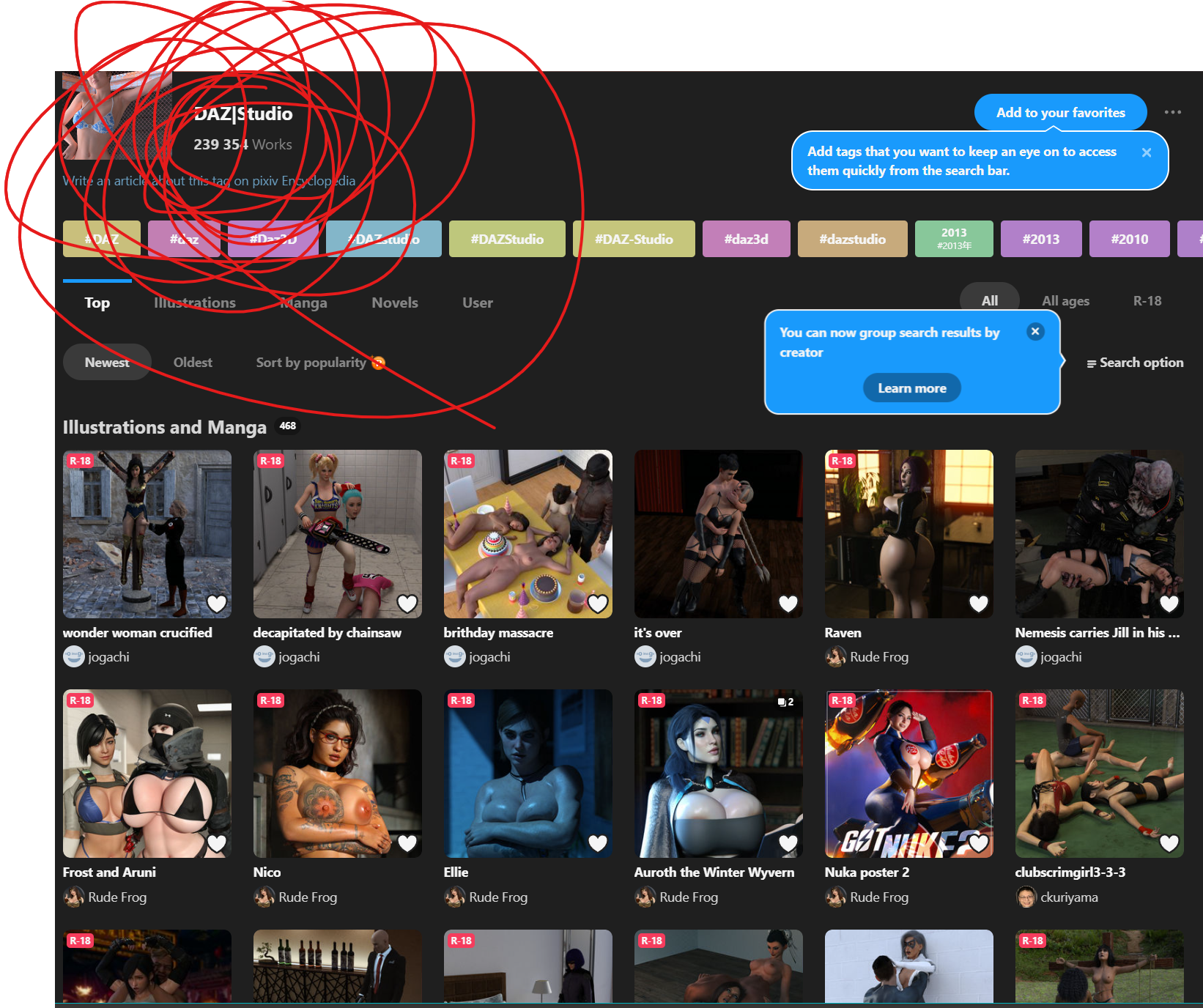This screenshot has width=1203, height=1008.
Task: Open the 'Raven' title link
Action: (x=843, y=632)
